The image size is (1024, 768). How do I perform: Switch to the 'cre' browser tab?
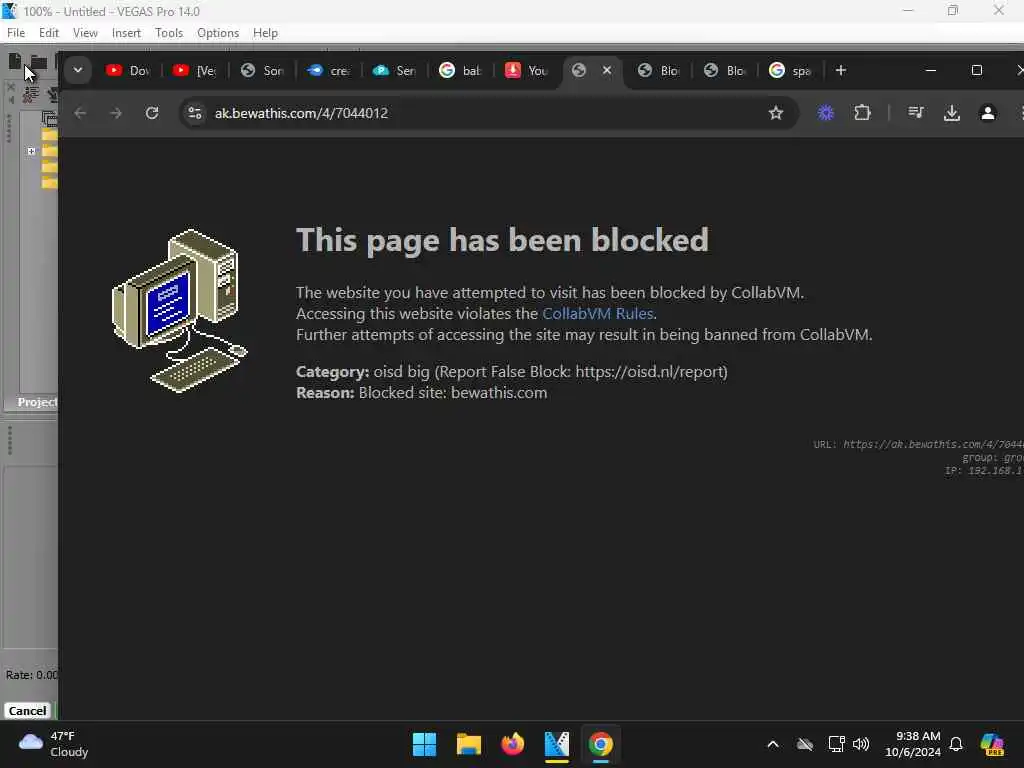328,71
